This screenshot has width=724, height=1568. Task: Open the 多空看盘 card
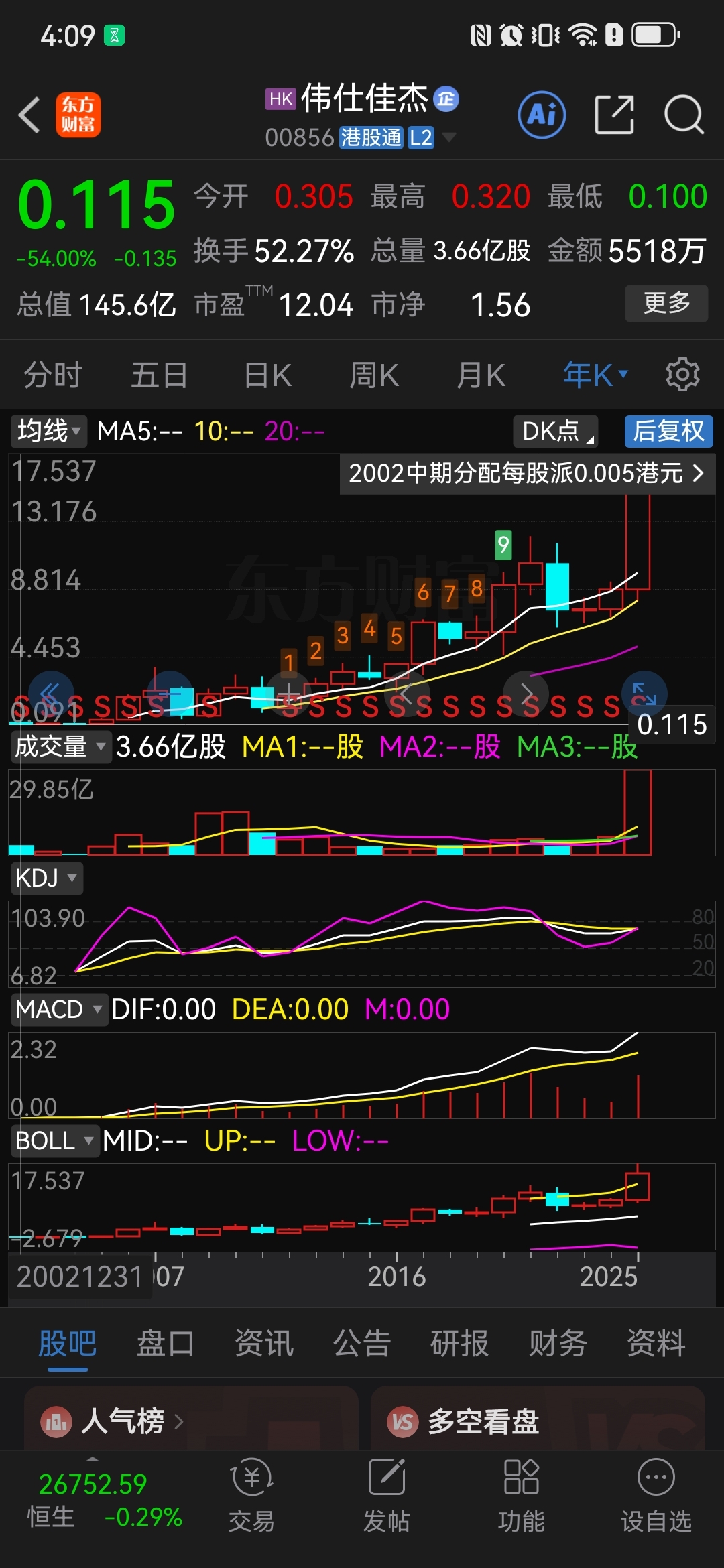538,1419
